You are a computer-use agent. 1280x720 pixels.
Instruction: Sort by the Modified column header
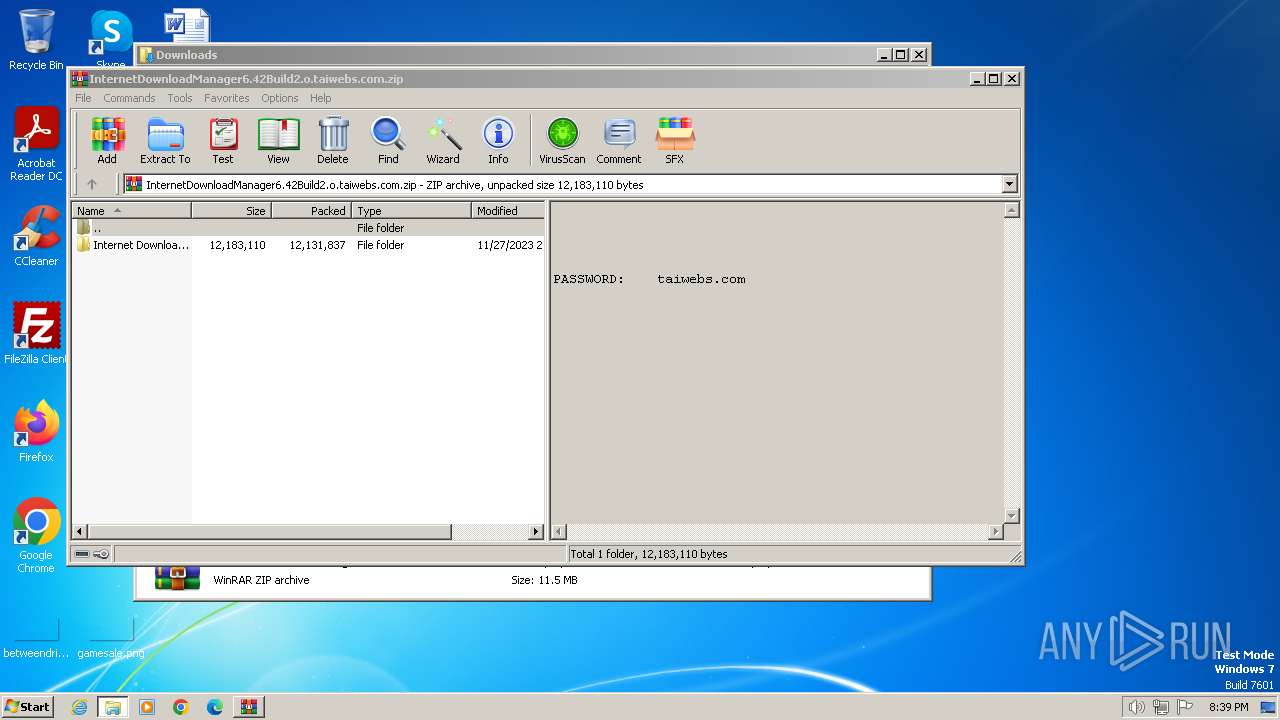(508, 211)
